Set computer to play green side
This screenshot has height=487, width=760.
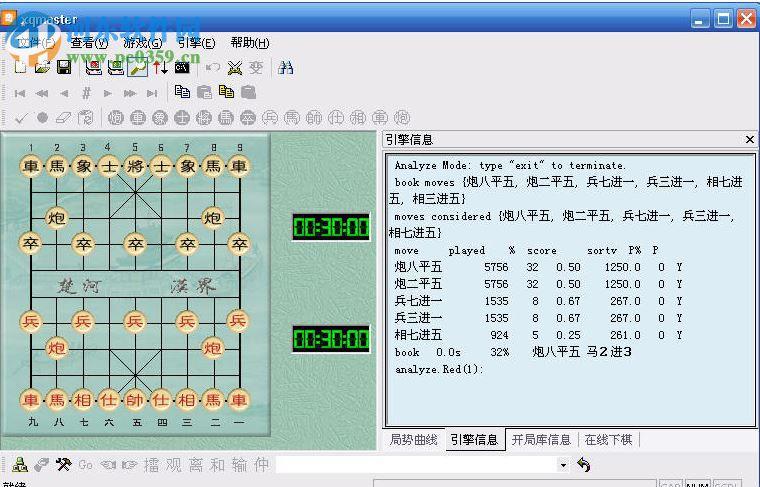pyautogui.click(x=116, y=67)
